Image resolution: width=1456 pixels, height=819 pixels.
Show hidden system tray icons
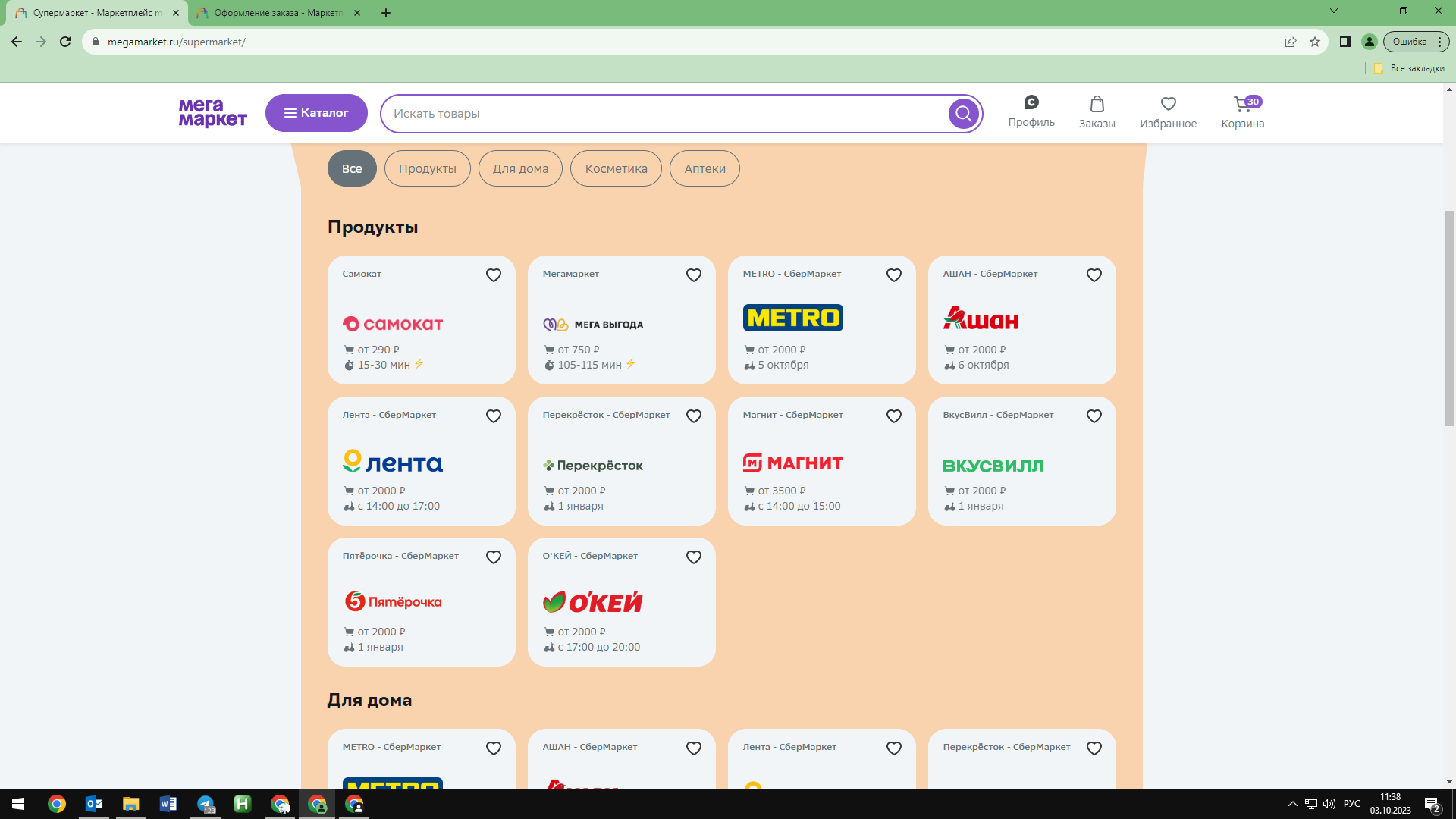(x=1293, y=804)
